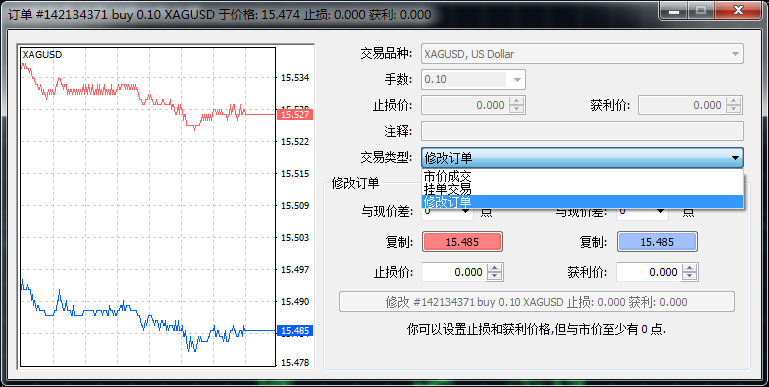This screenshot has width=769, height=387.
Task: Close the order window
Action: [x=739, y=10]
